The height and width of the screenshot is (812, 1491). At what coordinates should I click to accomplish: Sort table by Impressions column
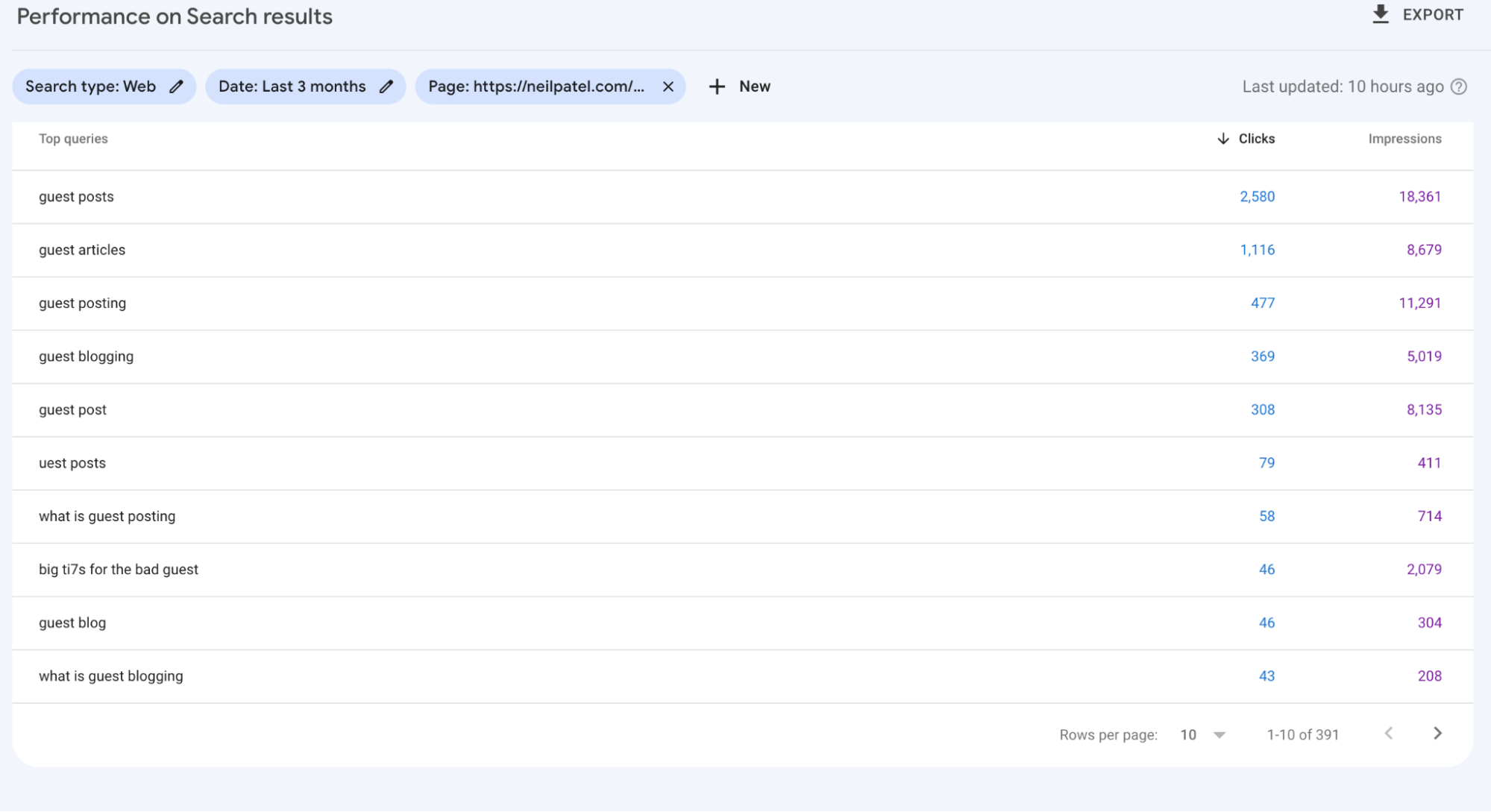tap(1404, 139)
